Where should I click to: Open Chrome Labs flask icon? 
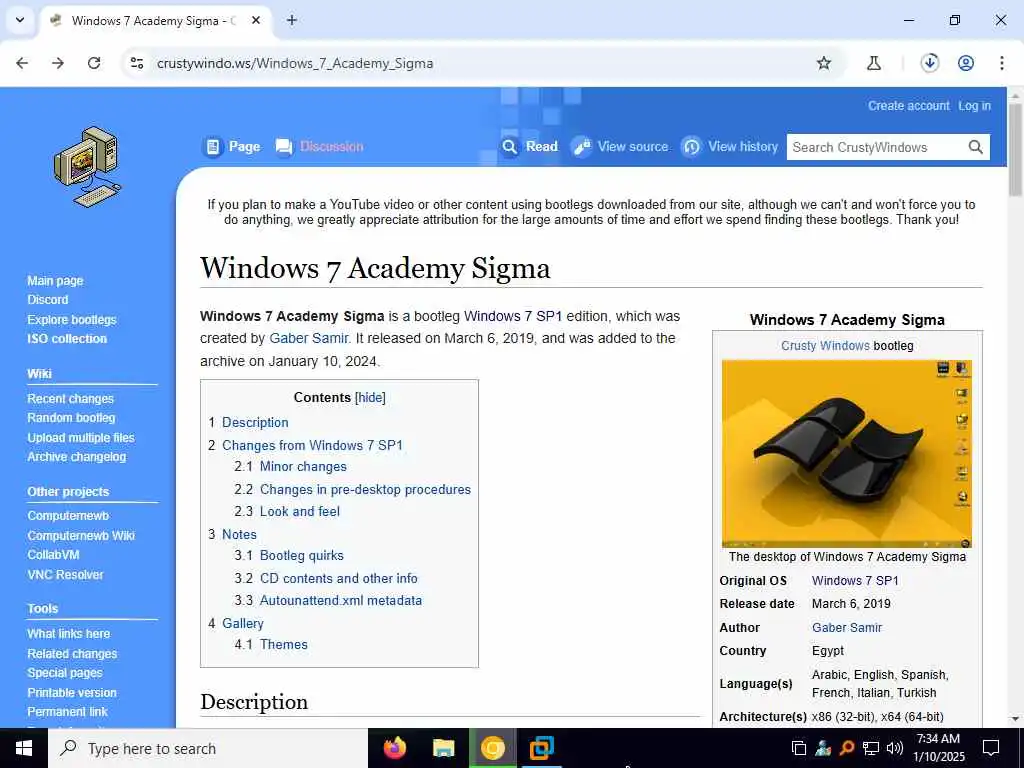coord(874,63)
